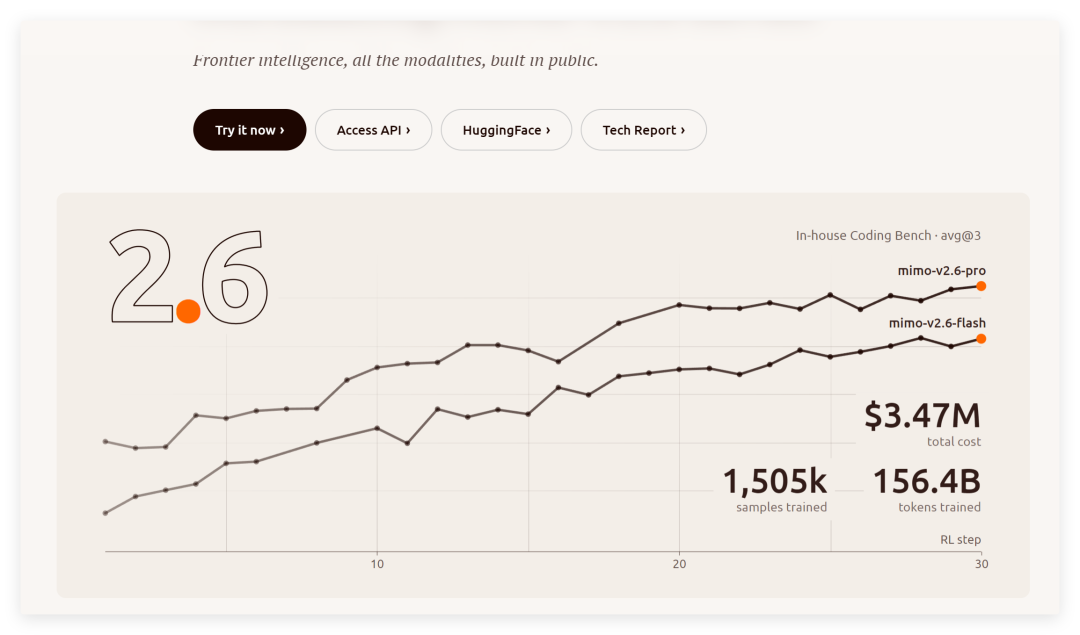The width and height of the screenshot is (1080, 635).
Task: Click the first data point of the flash line
Action: (105, 513)
